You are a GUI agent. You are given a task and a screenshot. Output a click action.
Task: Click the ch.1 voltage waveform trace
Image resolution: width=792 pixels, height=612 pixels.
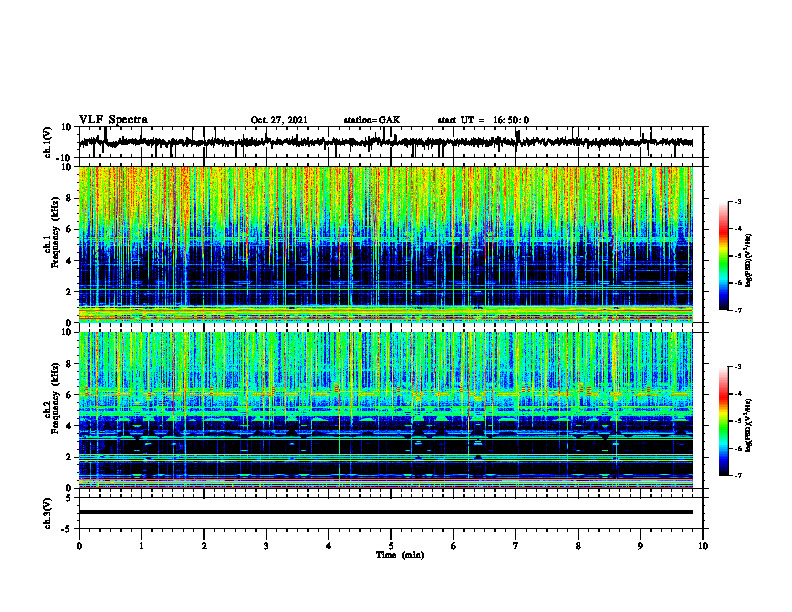[386, 142]
